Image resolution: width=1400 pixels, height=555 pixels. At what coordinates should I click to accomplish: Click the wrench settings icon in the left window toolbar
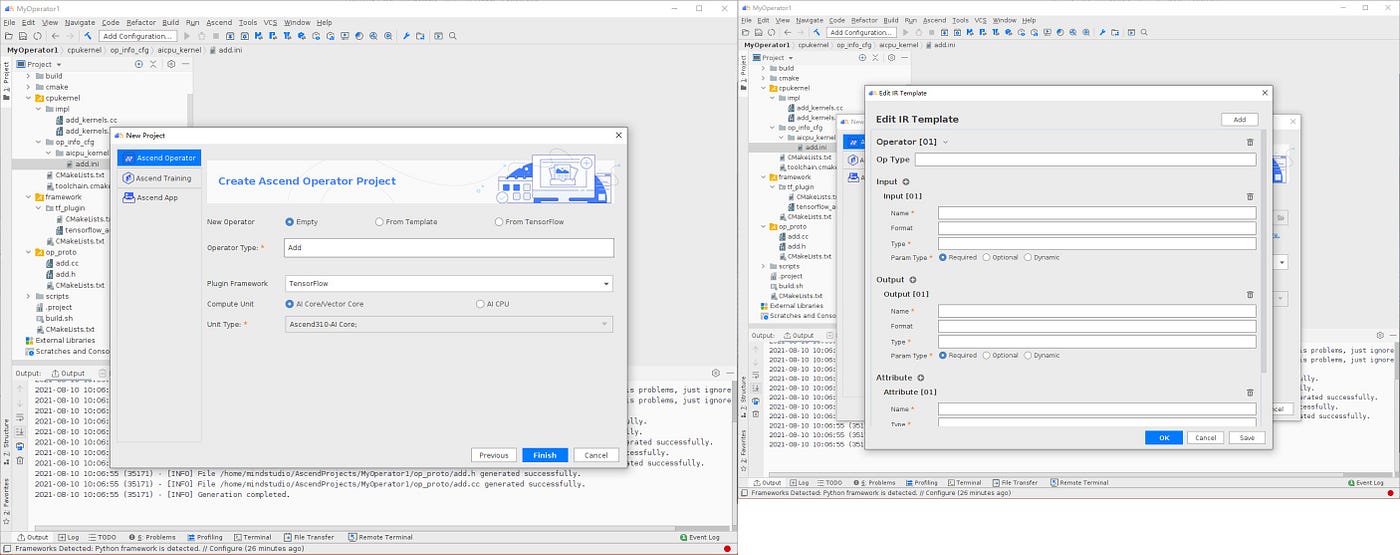coord(406,36)
